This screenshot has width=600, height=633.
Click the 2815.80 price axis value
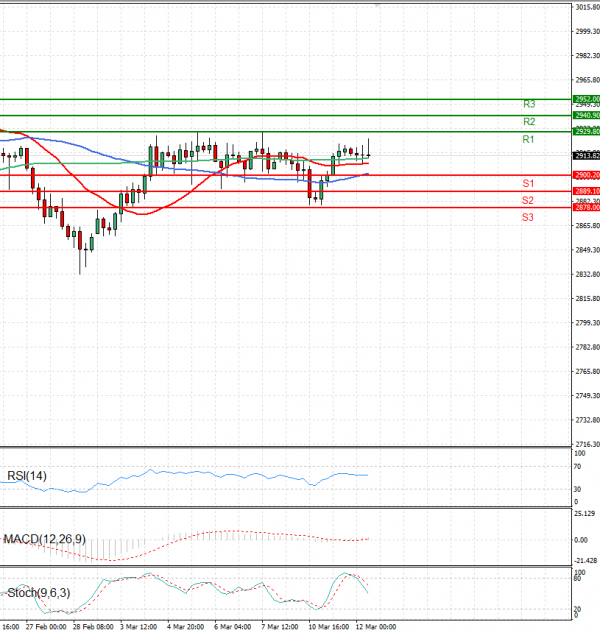(x=587, y=298)
